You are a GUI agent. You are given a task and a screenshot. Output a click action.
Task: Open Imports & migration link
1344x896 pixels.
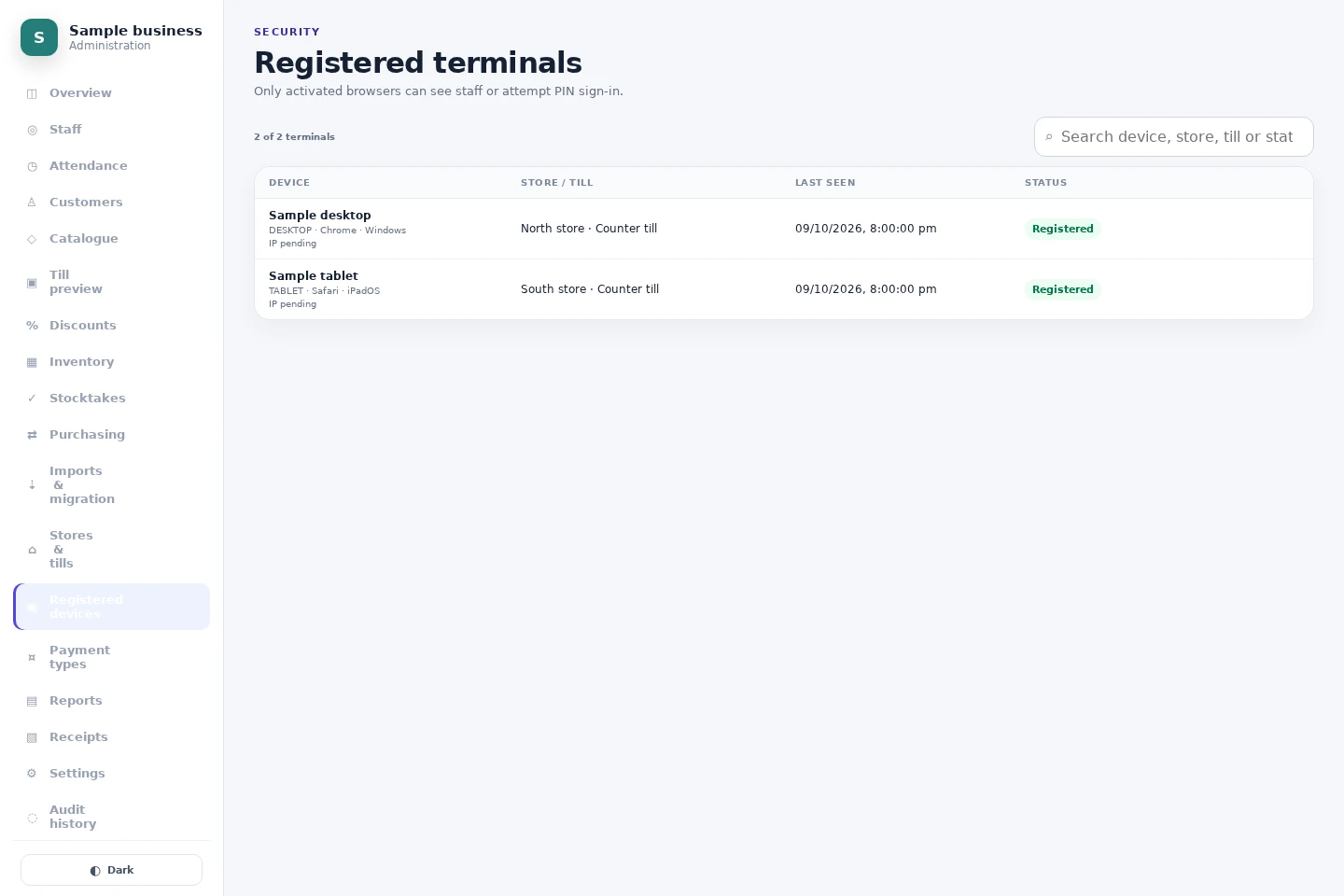(111, 485)
